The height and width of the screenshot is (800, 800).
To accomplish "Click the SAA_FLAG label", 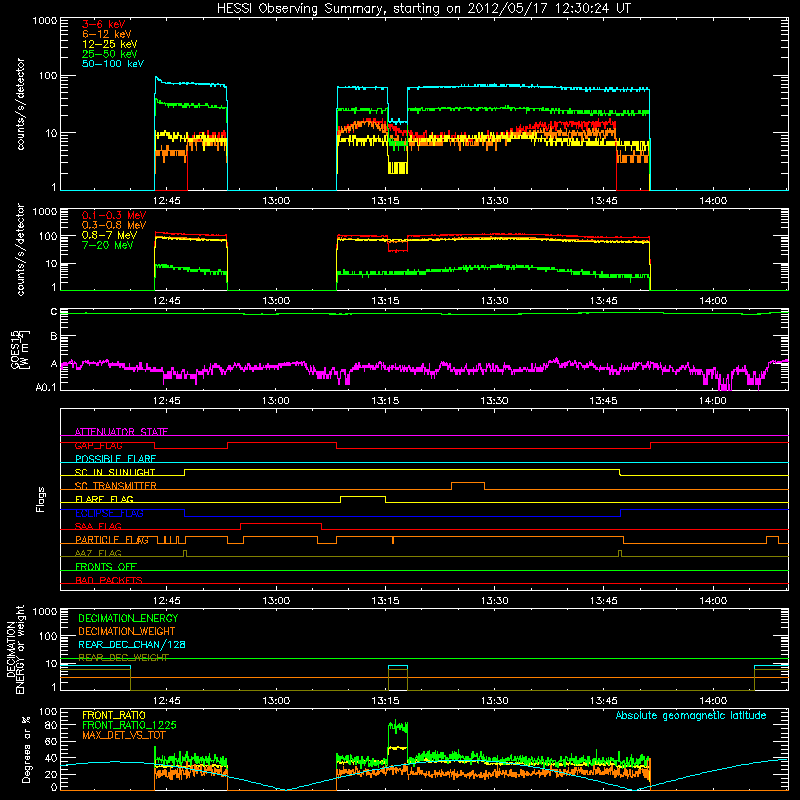I will (98, 526).
